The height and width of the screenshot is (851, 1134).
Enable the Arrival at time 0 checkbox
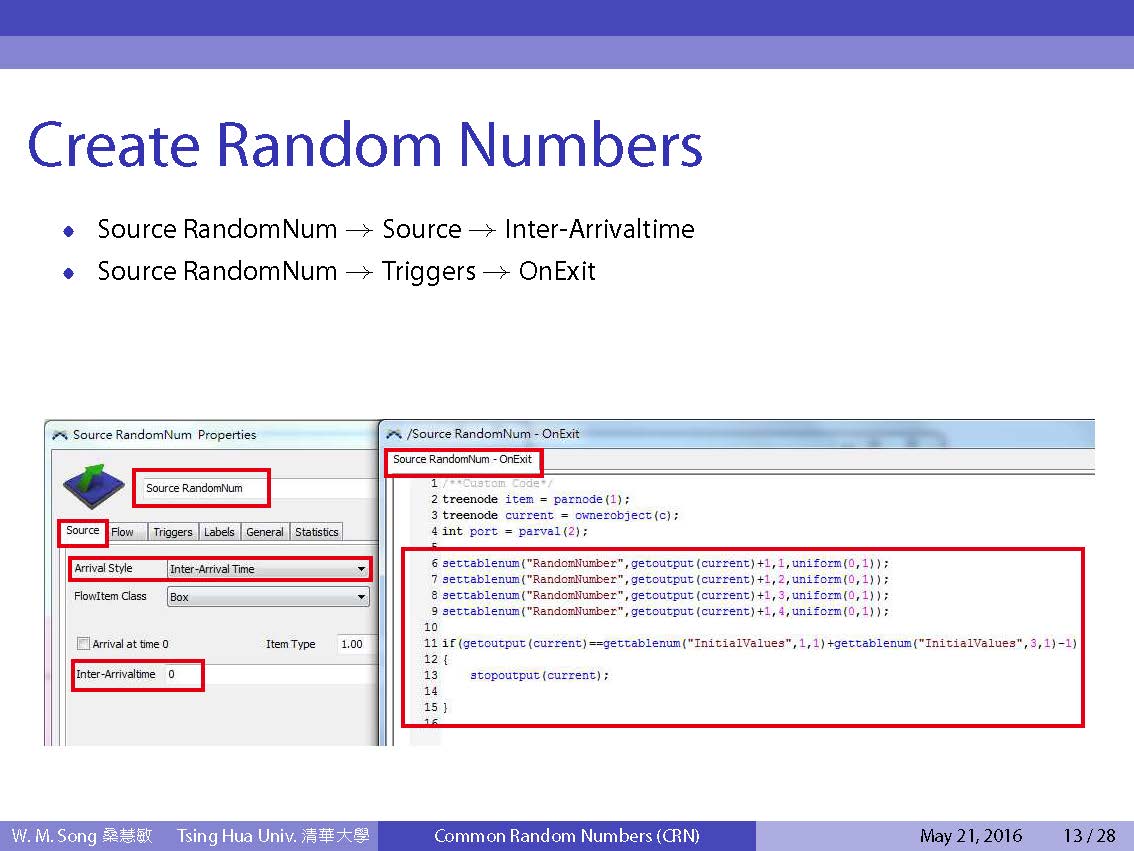pyautogui.click(x=84, y=644)
